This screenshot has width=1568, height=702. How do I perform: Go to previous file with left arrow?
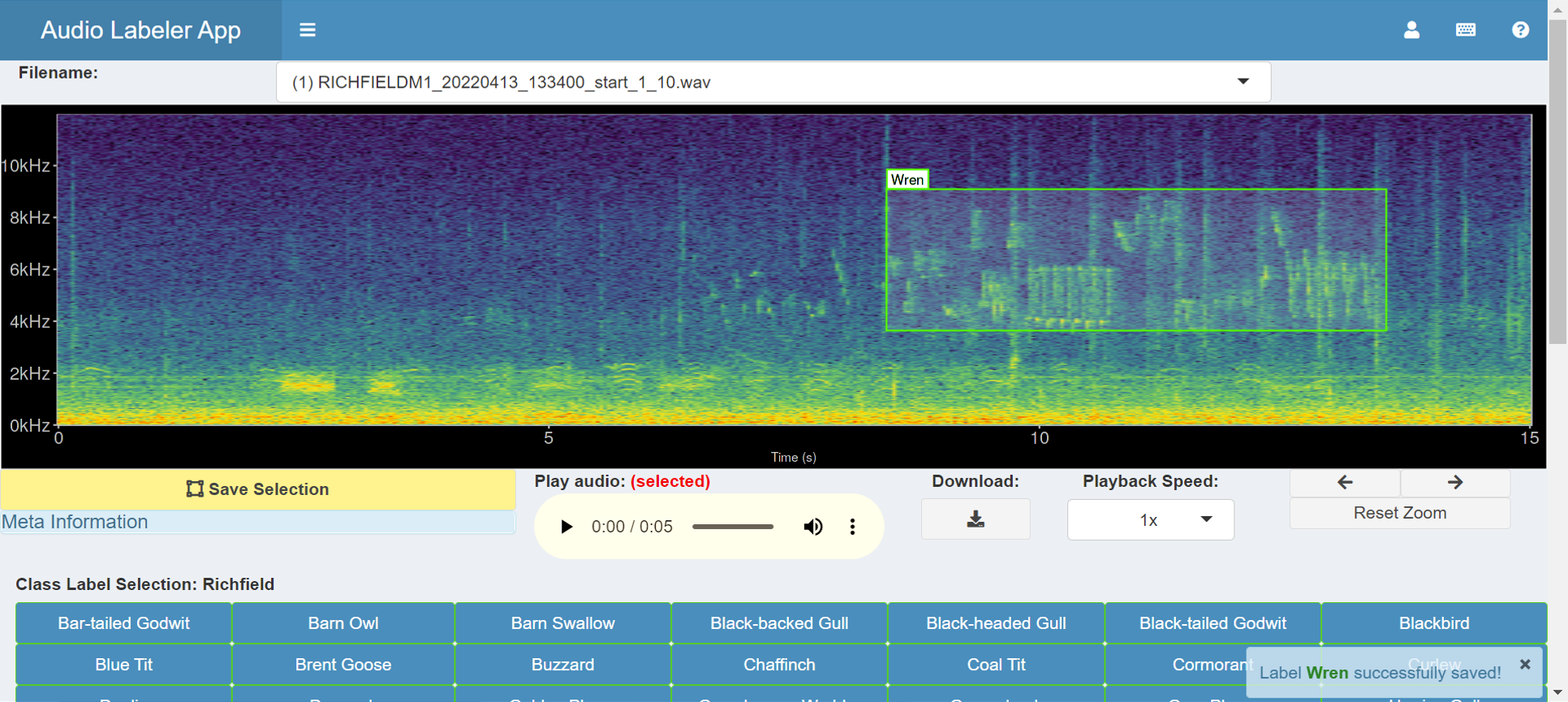[1345, 482]
